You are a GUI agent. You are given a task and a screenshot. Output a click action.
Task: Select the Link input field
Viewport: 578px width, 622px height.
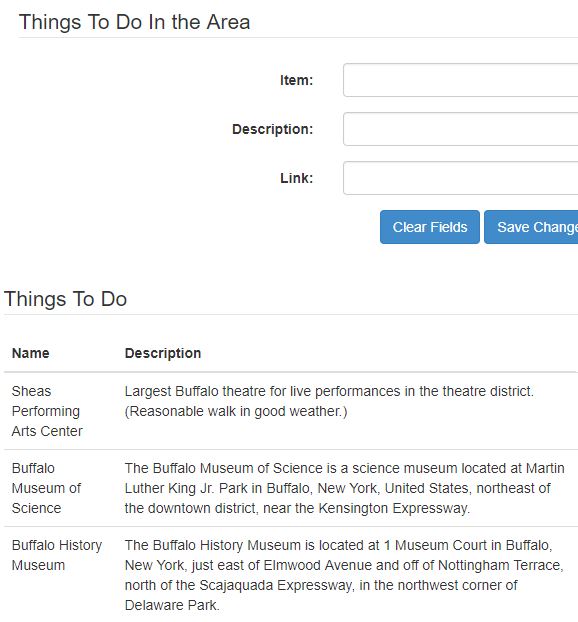tap(461, 178)
